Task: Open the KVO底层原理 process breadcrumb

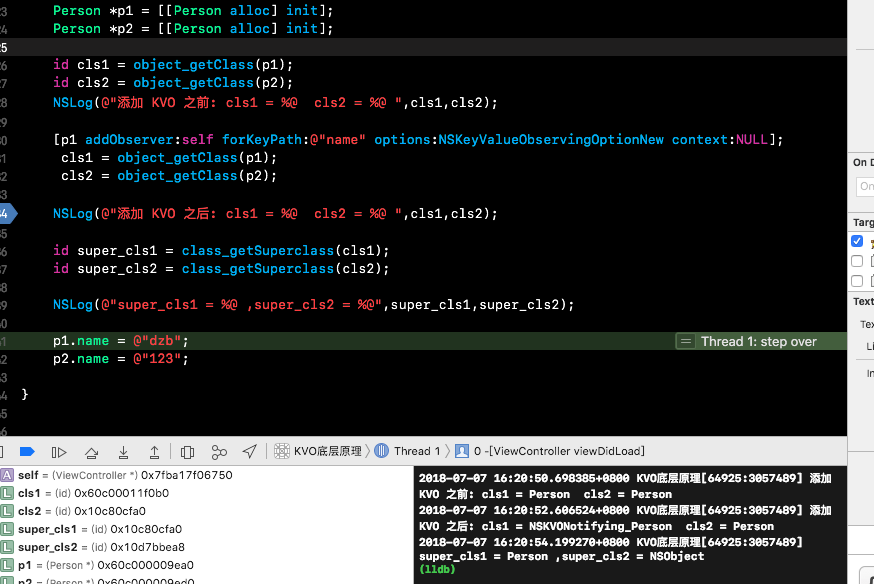Action: (x=318, y=451)
